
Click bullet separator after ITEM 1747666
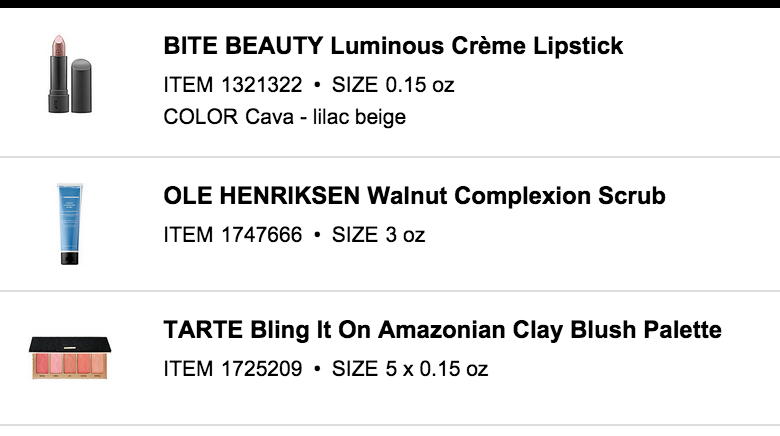[x=317, y=235]
